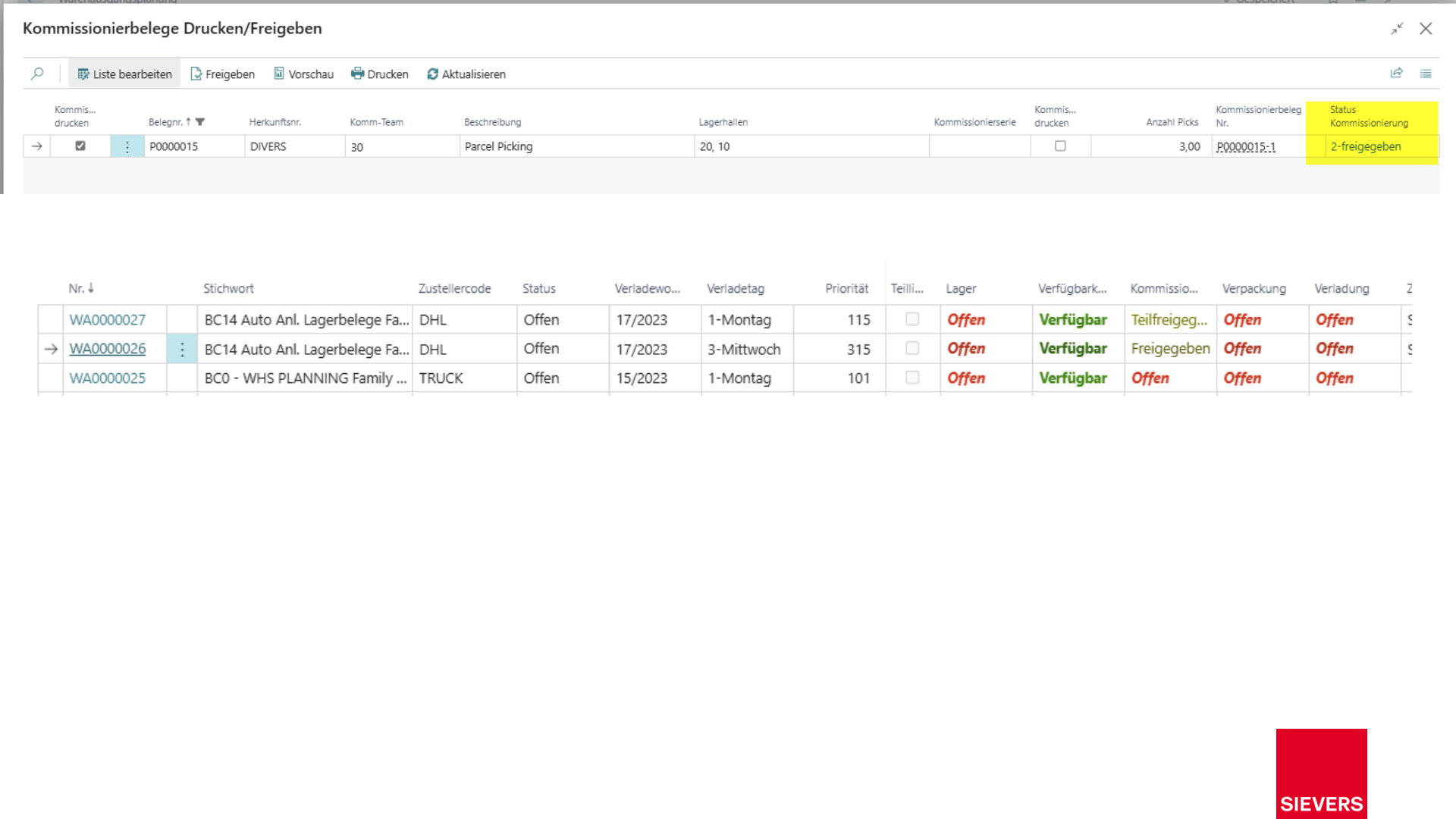Image resolution: width=1456 pixels, height=819 pixels.
Task: Open Vorschau preview
Action: (303, 74)
